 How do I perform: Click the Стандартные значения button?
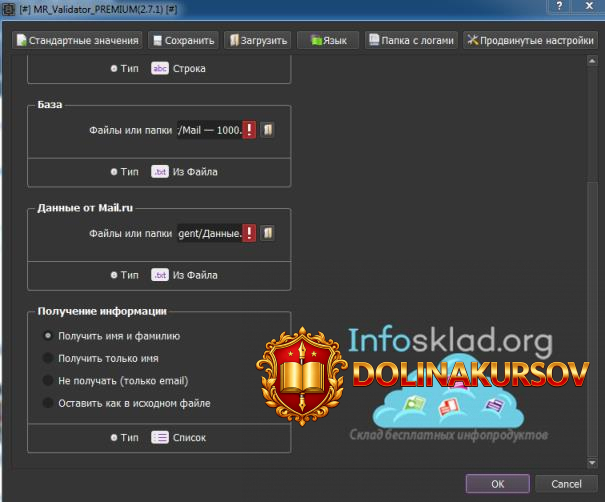[77, 40]
